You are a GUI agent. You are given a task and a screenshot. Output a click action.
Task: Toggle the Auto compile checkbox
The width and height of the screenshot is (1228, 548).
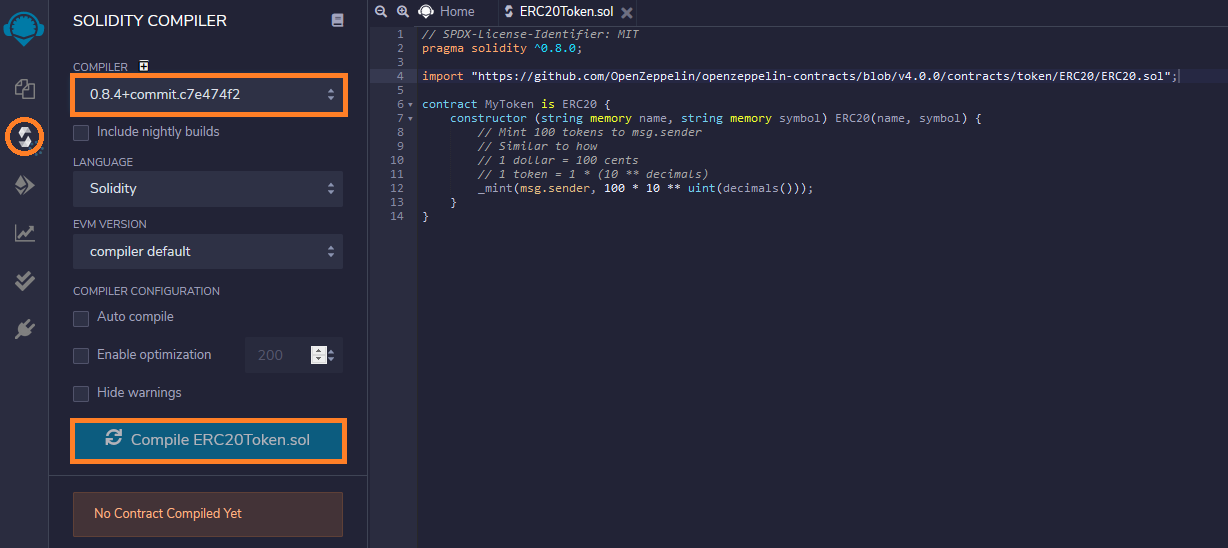coord(81,317)
